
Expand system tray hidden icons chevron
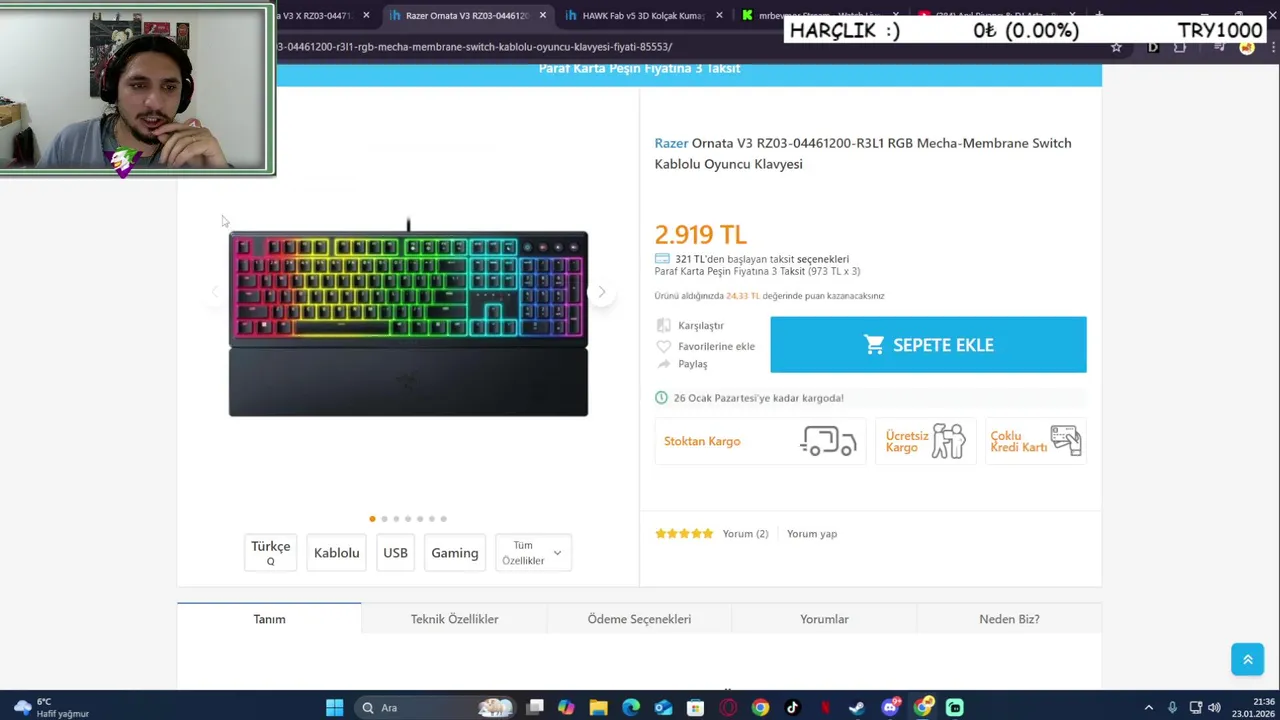click(x=1148, y=708)
